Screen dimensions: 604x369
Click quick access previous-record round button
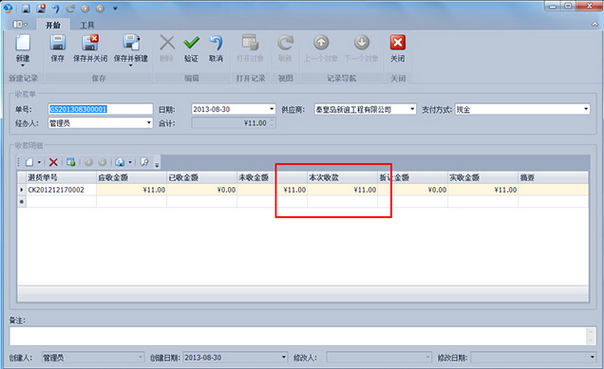tap(85, 8)
